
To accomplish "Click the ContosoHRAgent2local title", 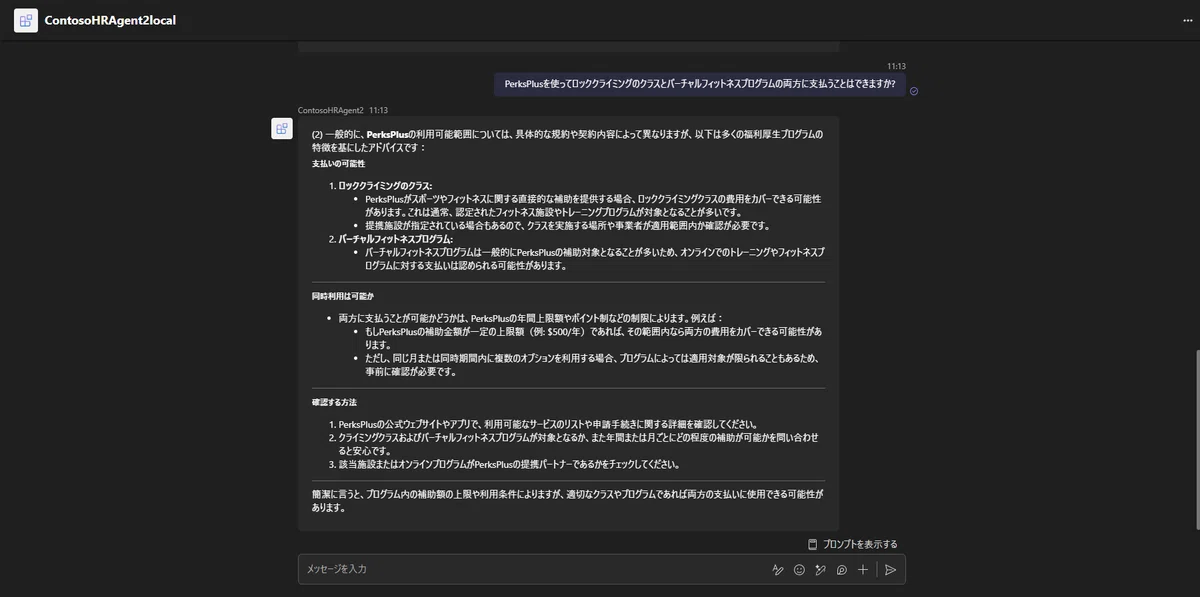I will click(x=110, y=20).
